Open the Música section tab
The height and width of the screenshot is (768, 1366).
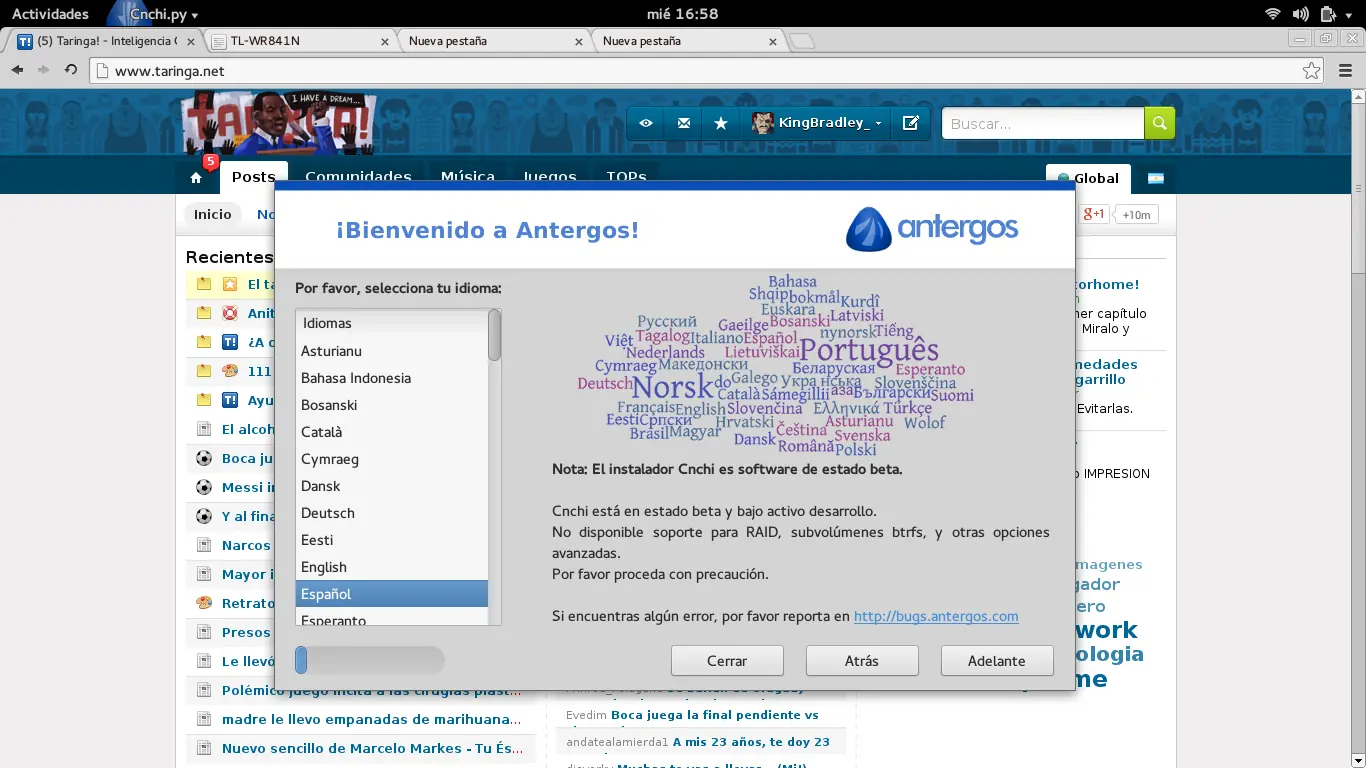(x=468, y=177)
